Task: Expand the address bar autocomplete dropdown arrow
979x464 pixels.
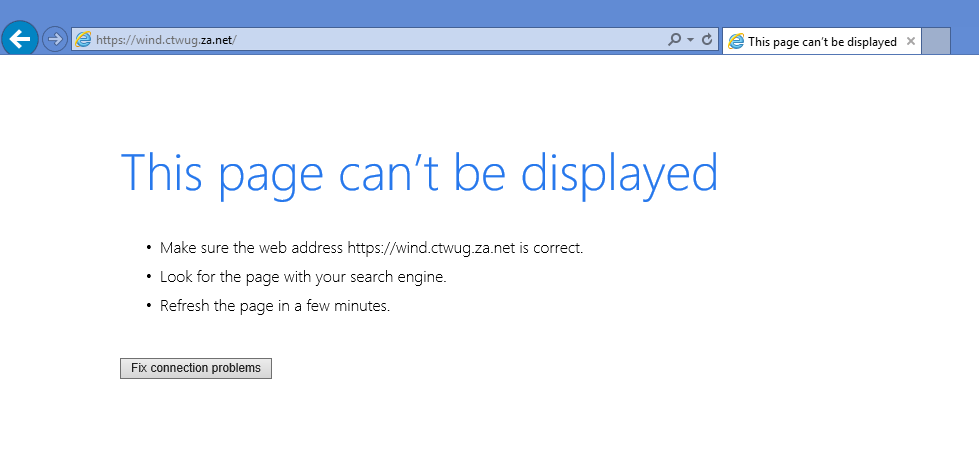Action: (x=691, y=40)
